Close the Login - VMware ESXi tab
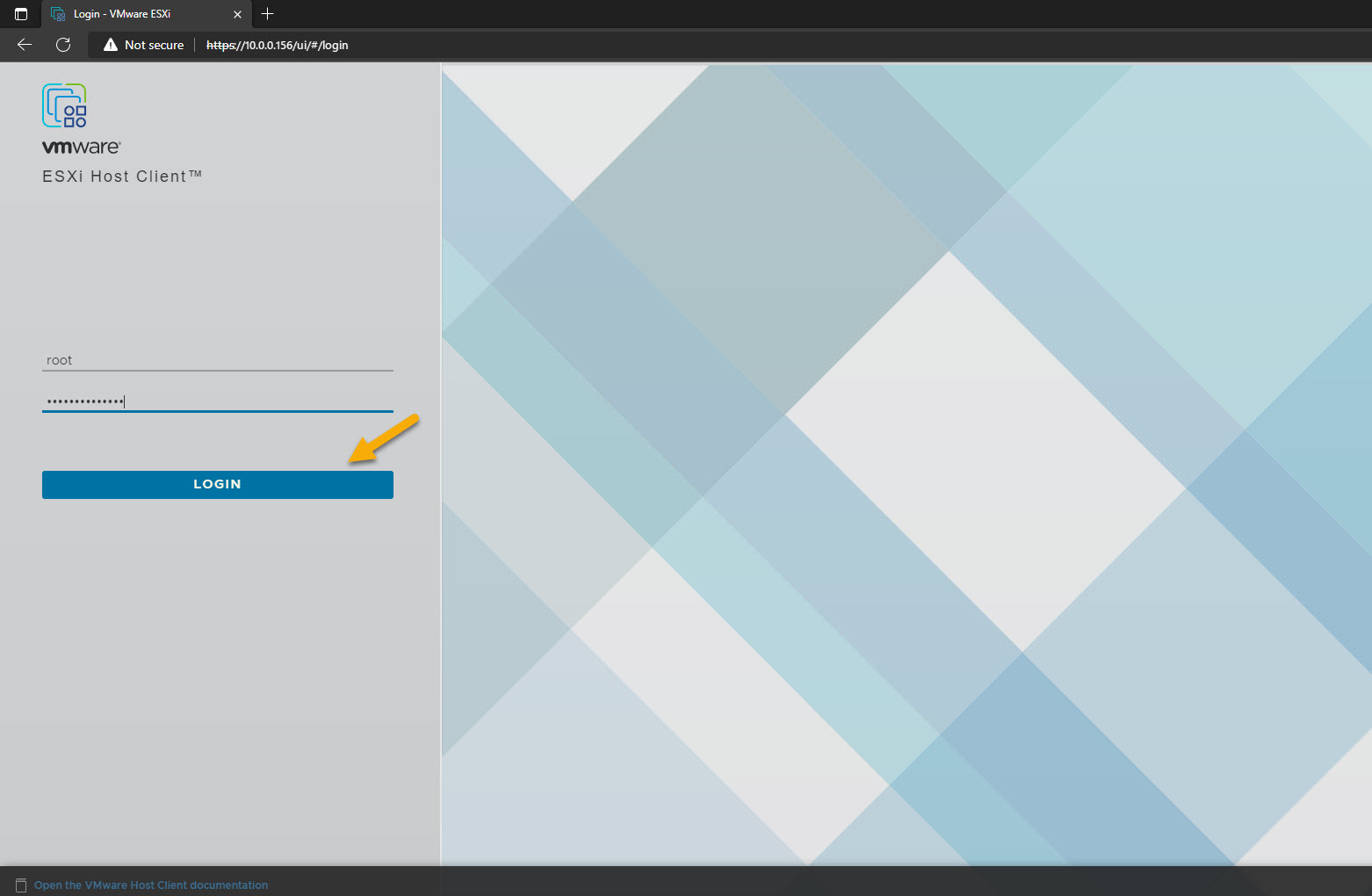 pos(237,14)
